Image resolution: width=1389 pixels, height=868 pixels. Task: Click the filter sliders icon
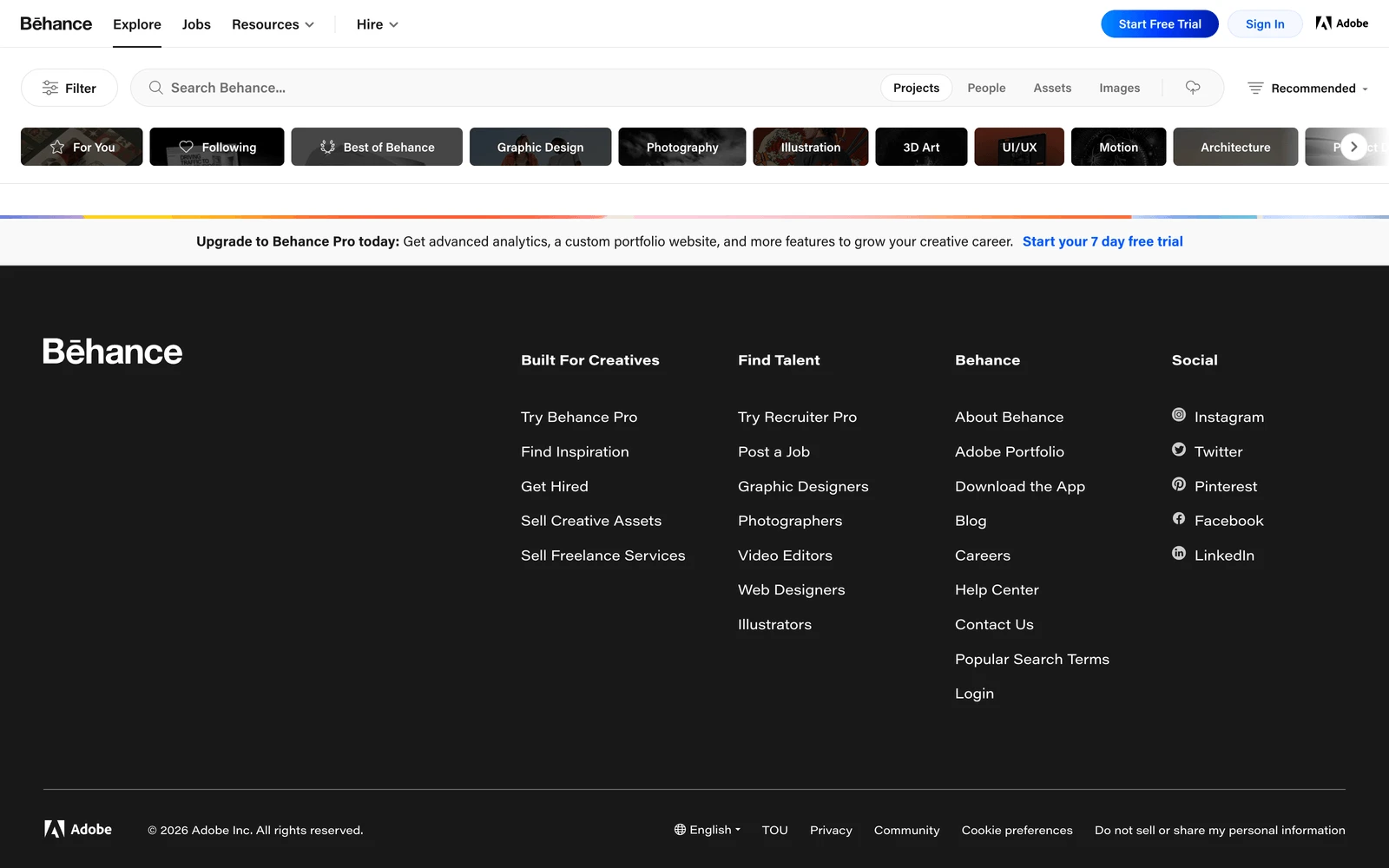[x=50, y=88]
